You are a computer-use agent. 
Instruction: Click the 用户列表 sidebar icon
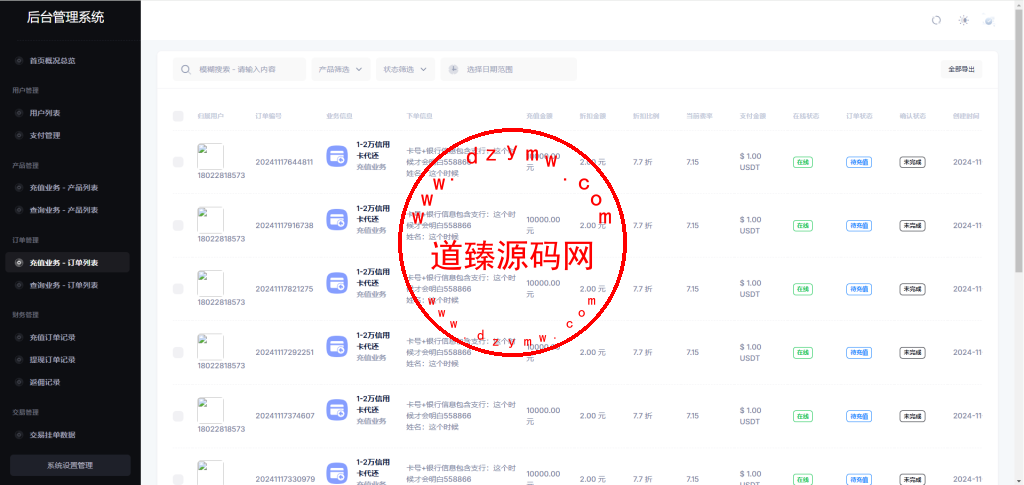click(19, 113)
